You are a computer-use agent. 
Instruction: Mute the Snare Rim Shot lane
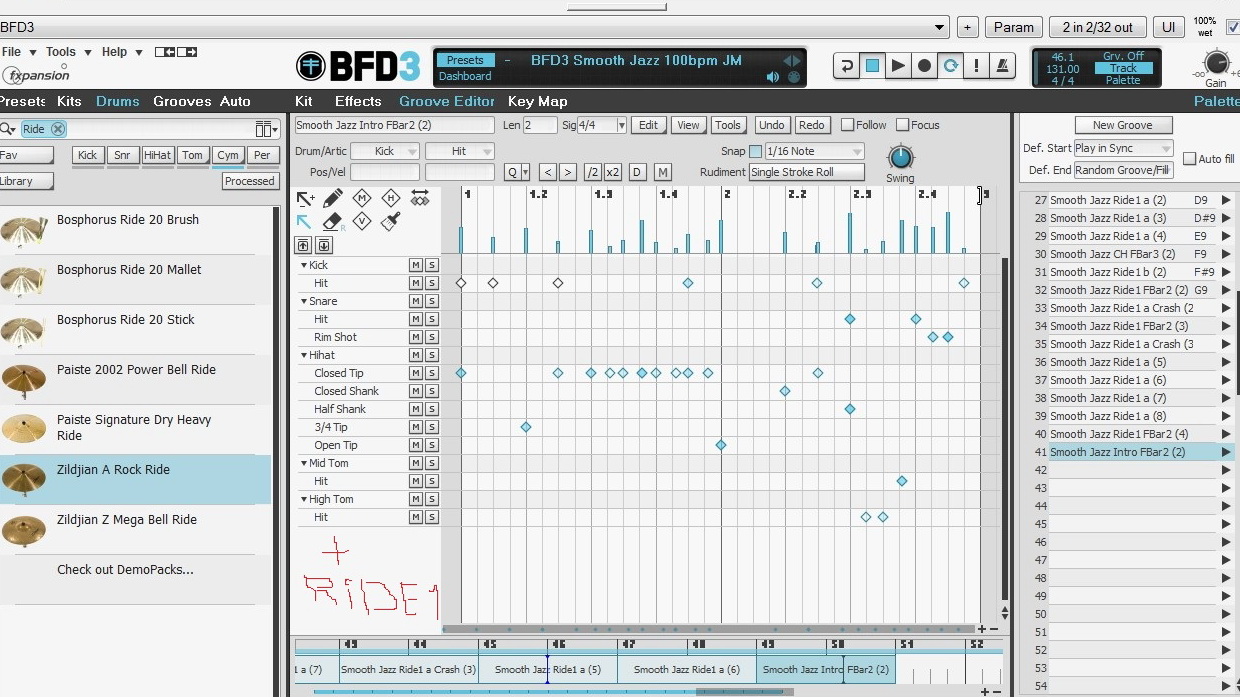click(415, 337)
